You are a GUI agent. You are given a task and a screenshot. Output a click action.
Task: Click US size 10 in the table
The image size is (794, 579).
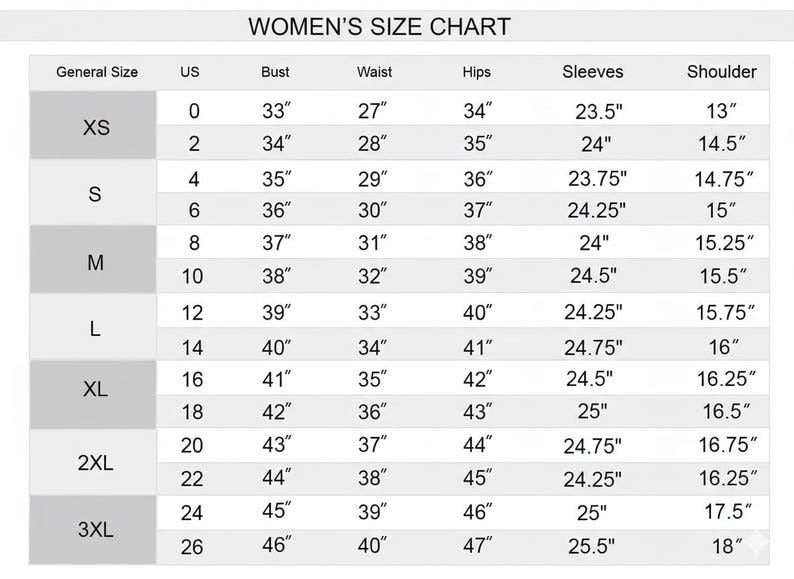[x=192, y=276]
